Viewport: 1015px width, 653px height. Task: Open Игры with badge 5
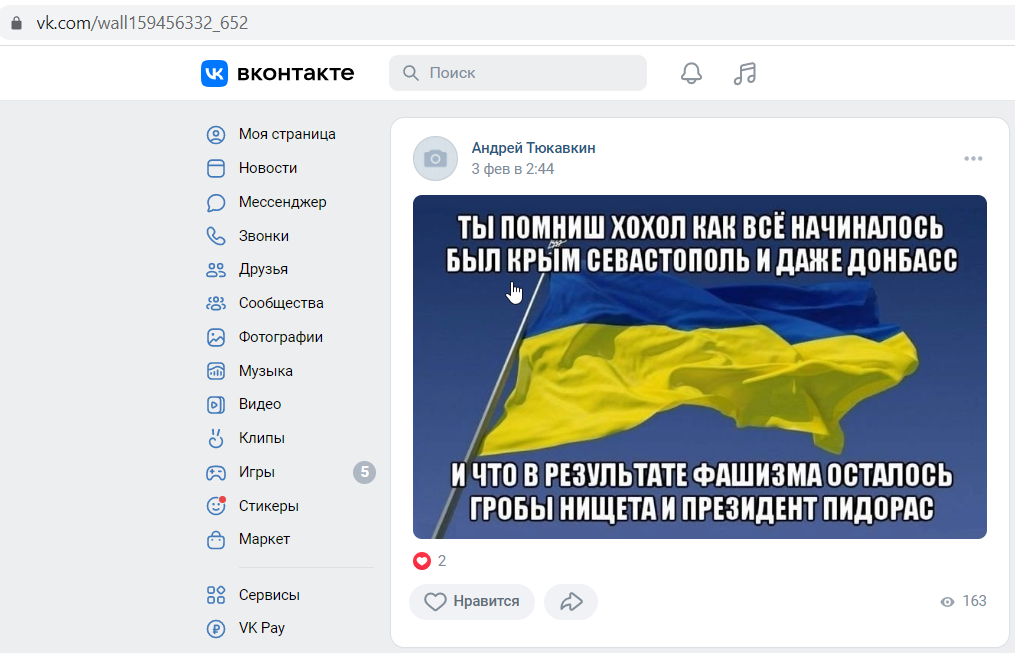click(x=287, y=472)
